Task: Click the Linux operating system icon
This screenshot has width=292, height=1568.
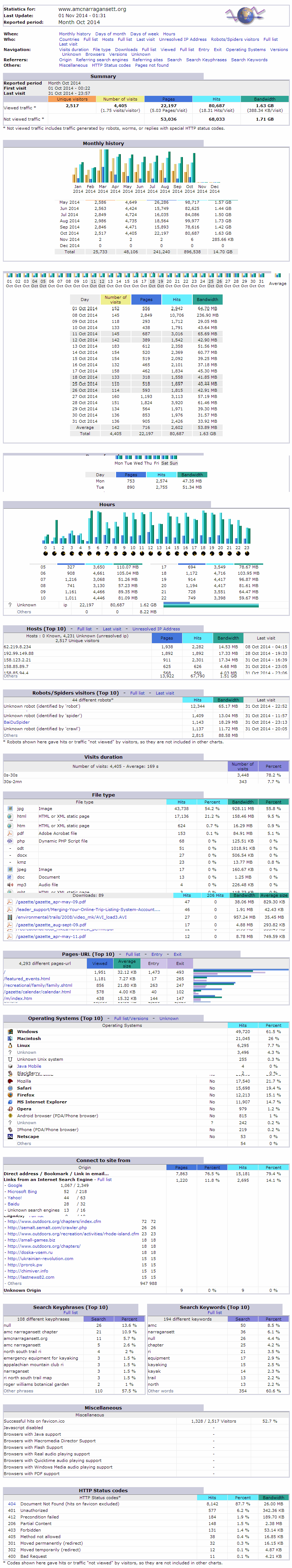Action: point(10,1045)
